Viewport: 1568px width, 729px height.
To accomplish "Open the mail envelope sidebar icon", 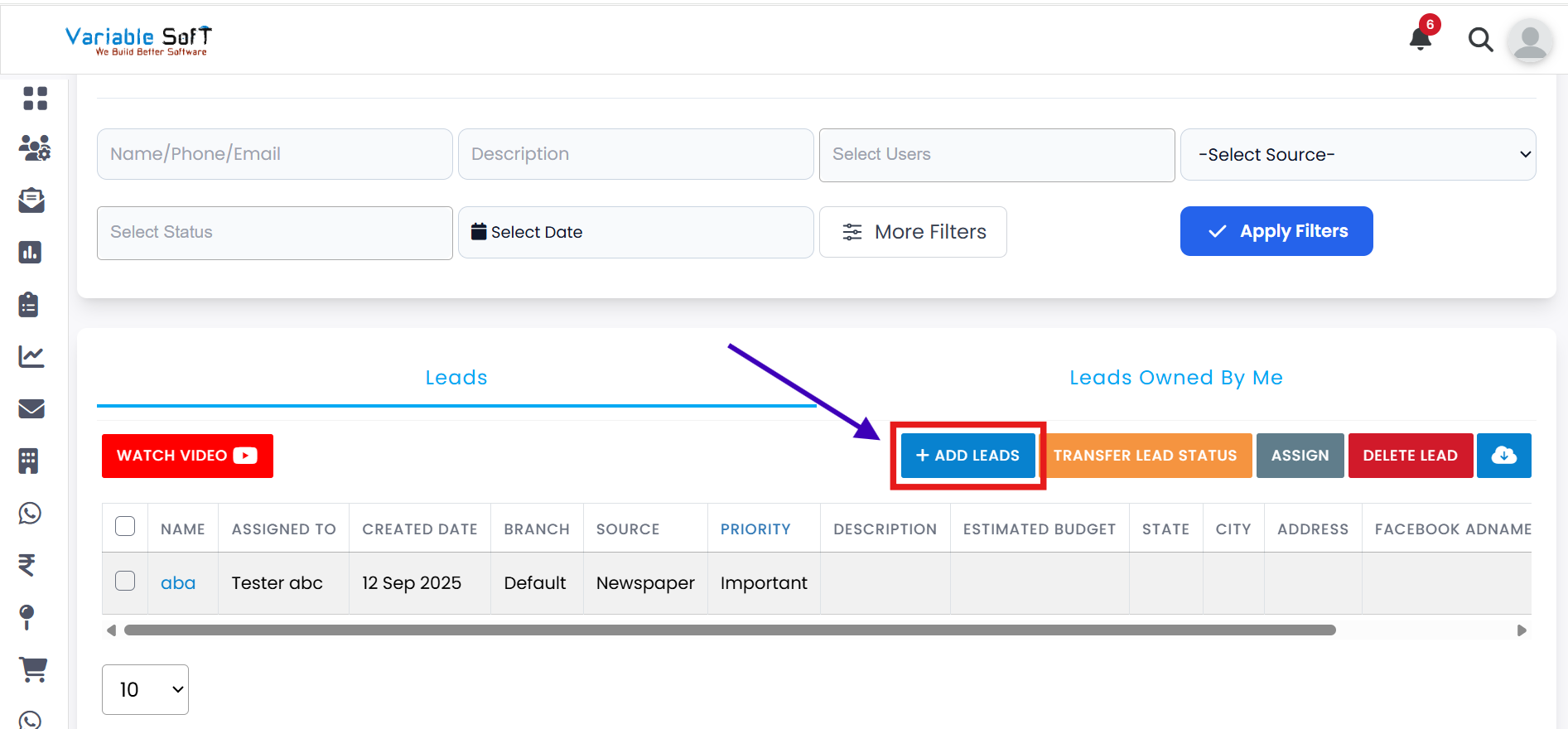I will [x=31, y=408].
